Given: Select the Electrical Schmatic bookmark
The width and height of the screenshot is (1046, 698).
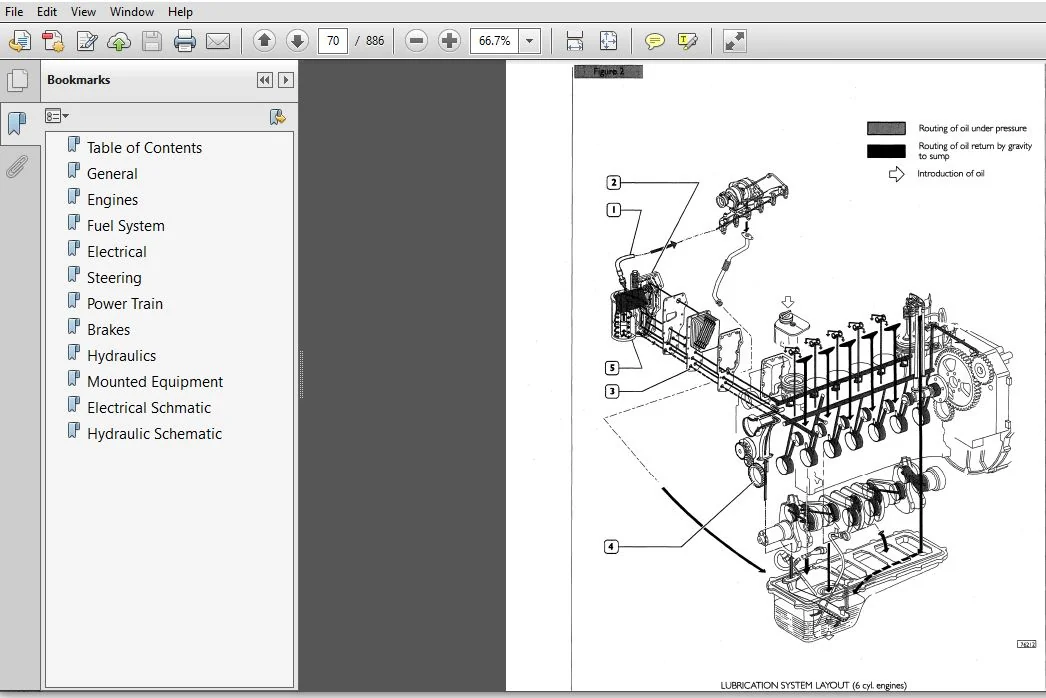Looking at the screenshot, I should click(149, 408).
